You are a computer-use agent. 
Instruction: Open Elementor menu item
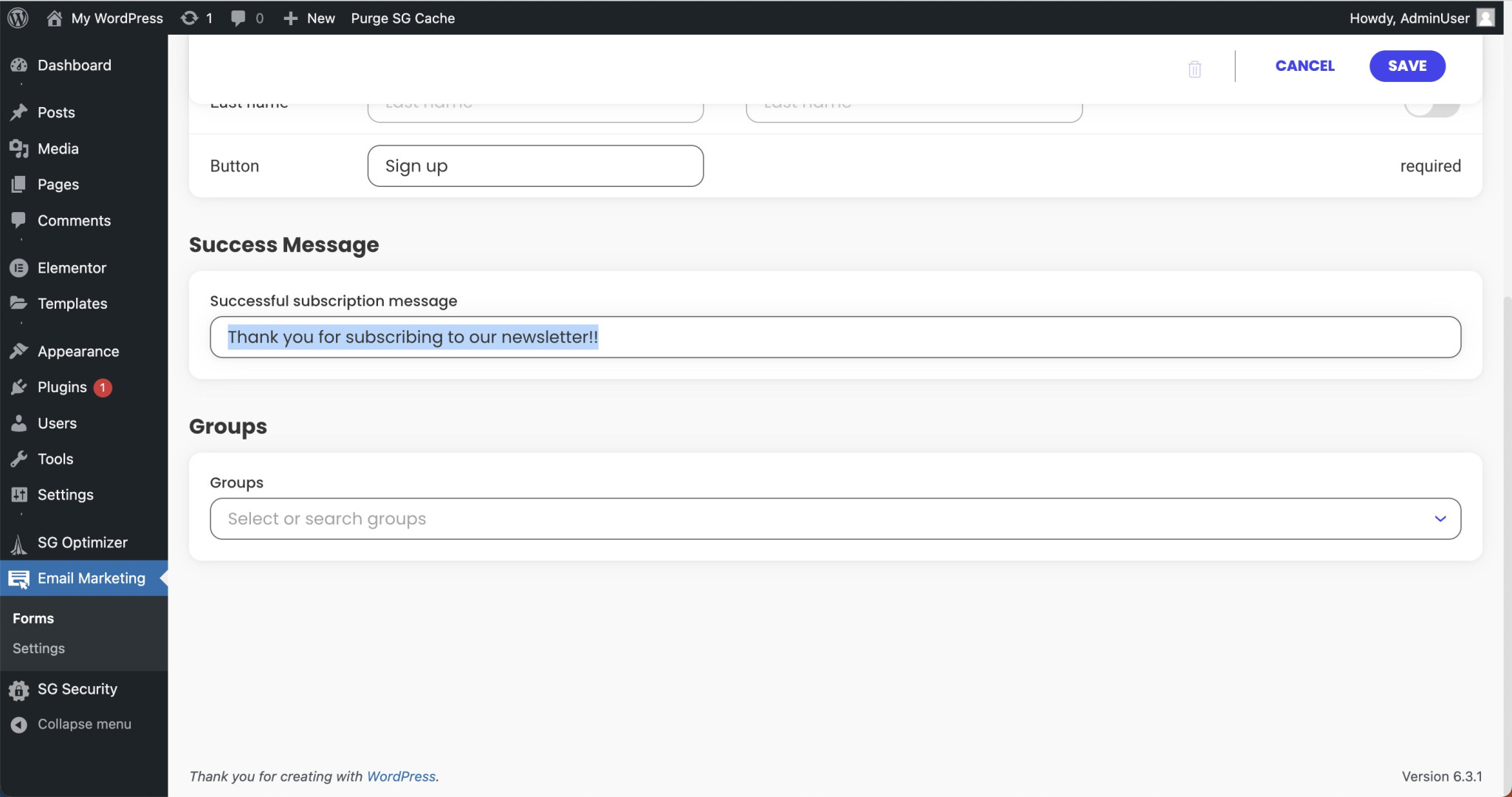coord(83,267)
